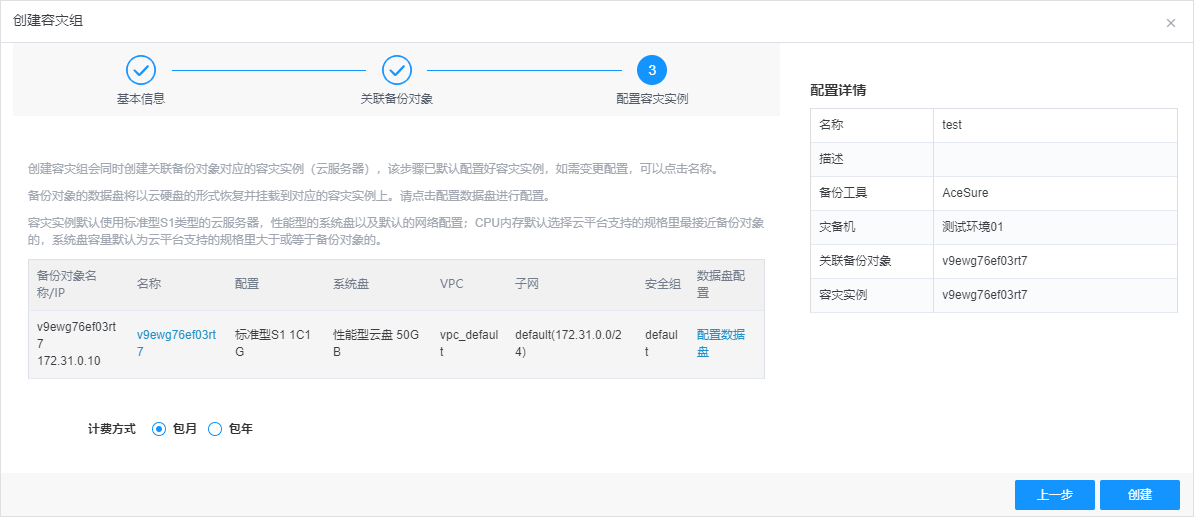
Task: Click the step 3 circle icon
Action: pos(652,70)
